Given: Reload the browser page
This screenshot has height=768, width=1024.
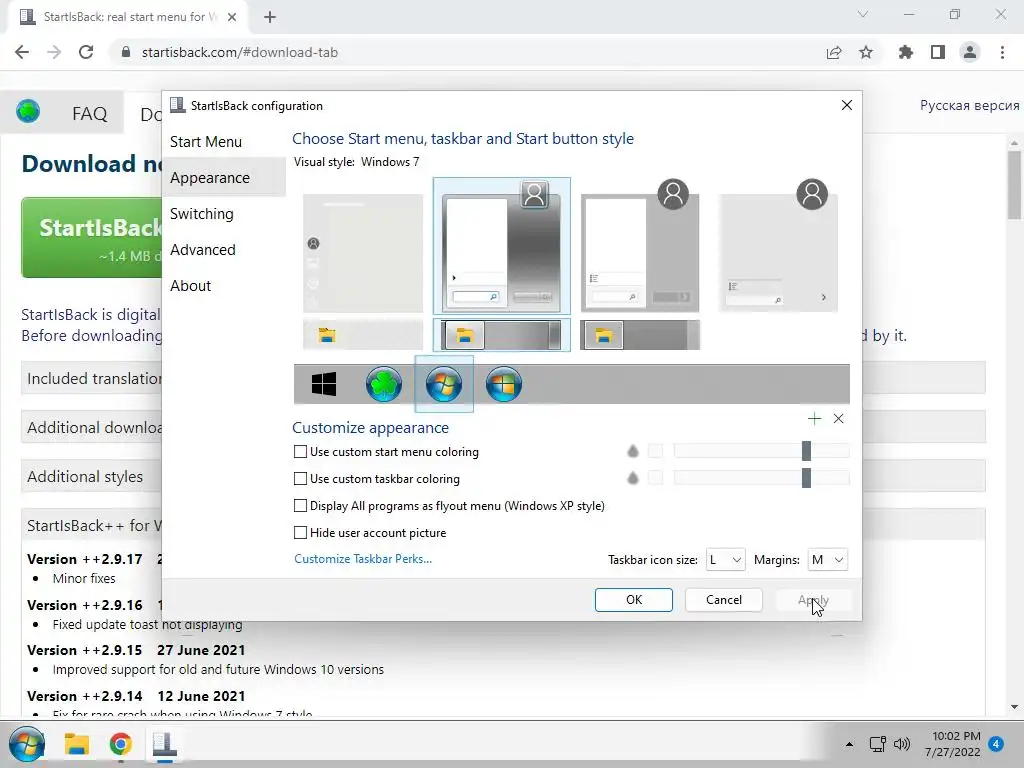Looking at the screenshot, I should (x=86, y=52).
